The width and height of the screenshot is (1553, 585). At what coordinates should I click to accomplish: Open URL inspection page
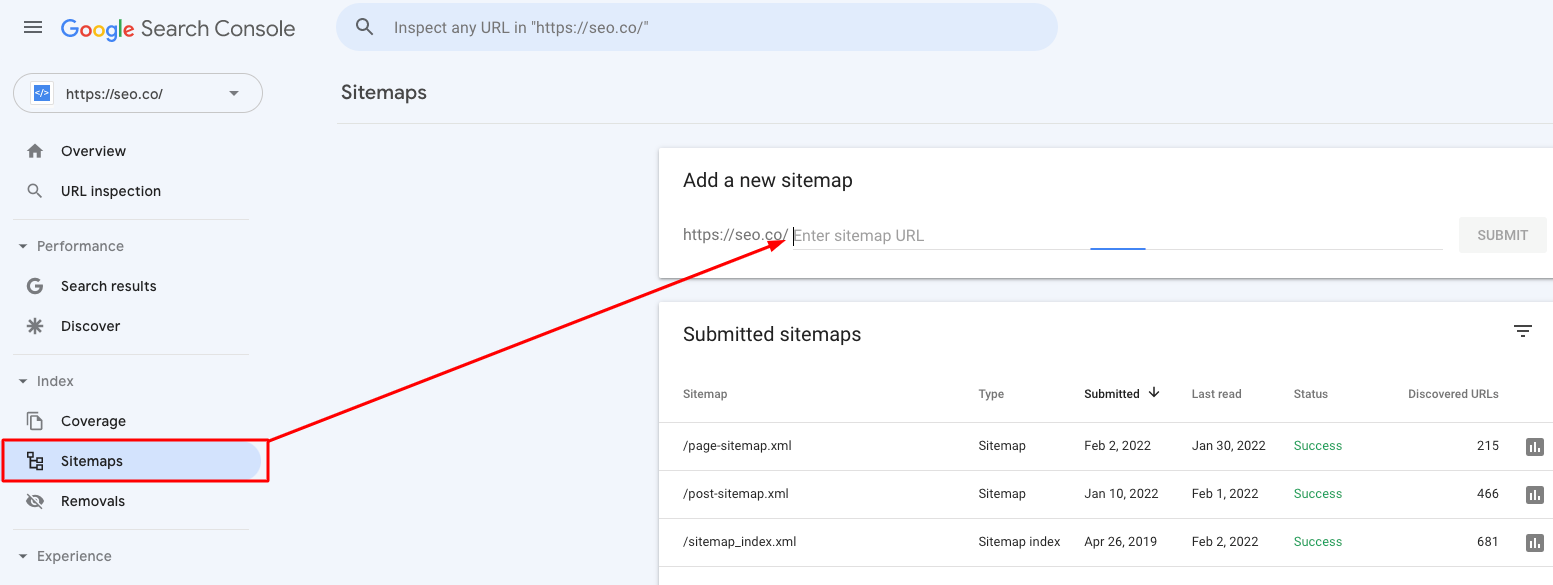pyautogui.click(x=110, y=191)
